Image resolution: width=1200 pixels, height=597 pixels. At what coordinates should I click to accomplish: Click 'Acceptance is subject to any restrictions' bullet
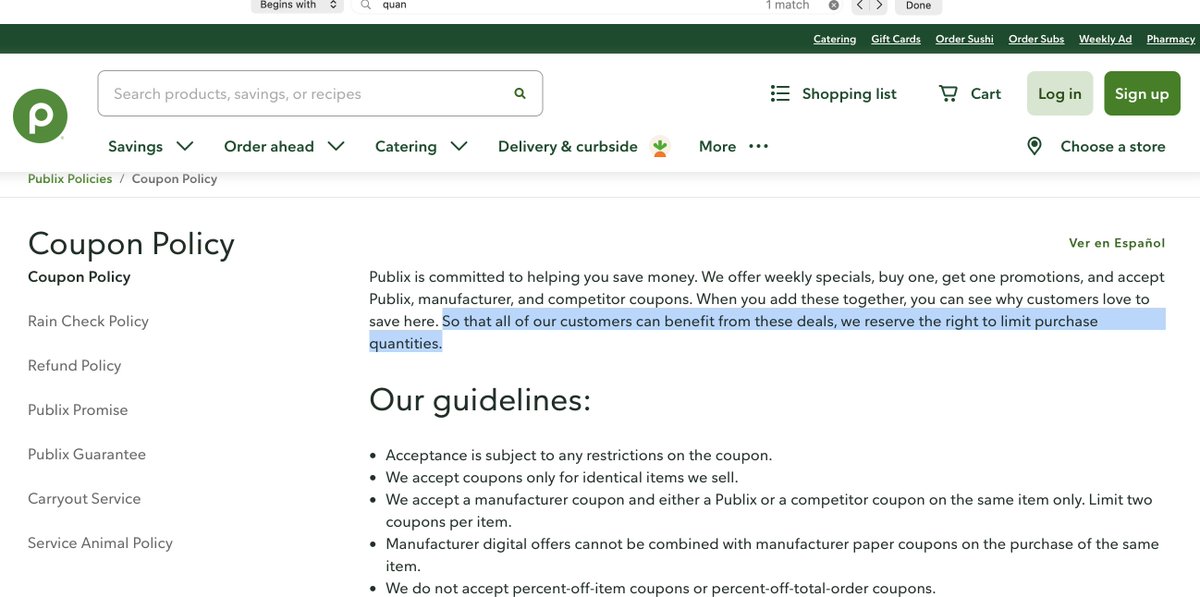[x=579, y=455]
